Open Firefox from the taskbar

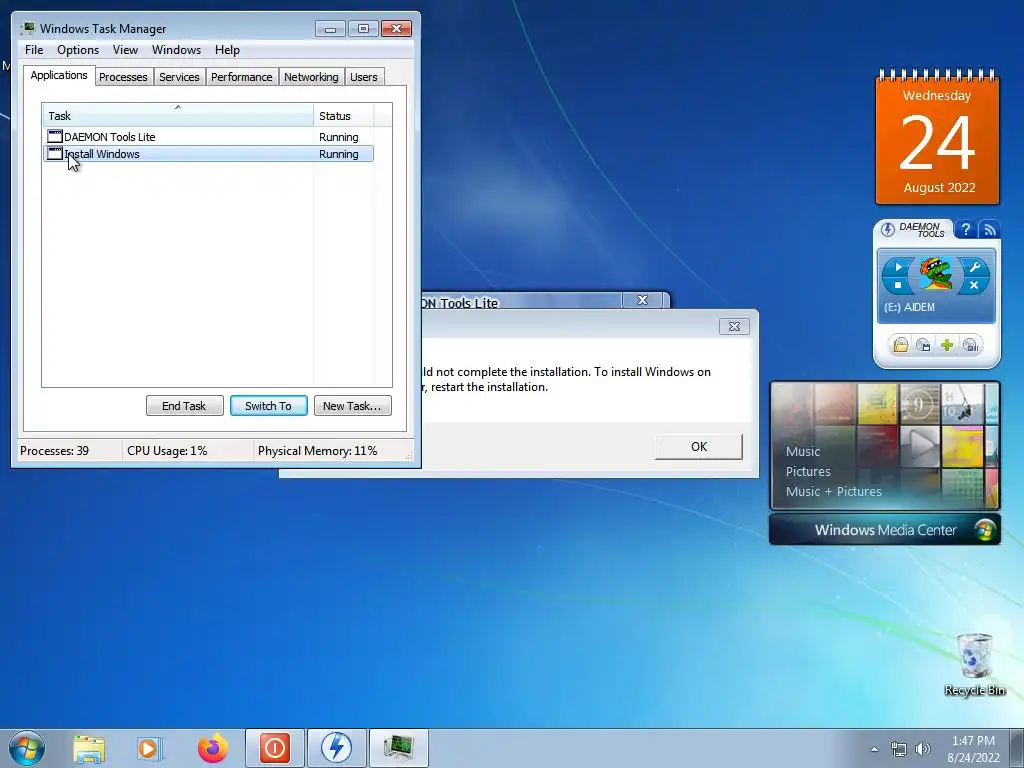(212, 748)
